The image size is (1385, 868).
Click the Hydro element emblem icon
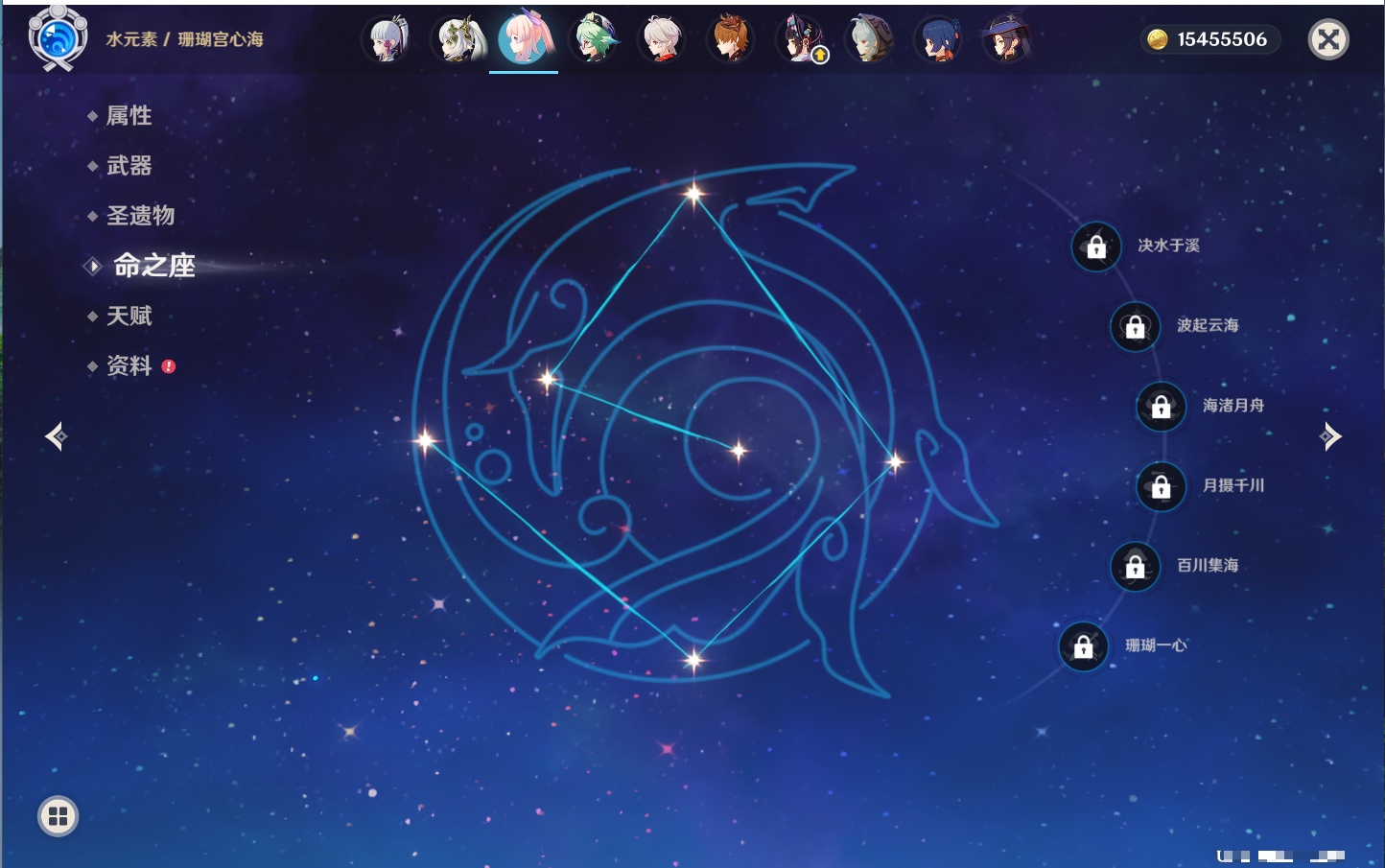click(x=58, y=39)
